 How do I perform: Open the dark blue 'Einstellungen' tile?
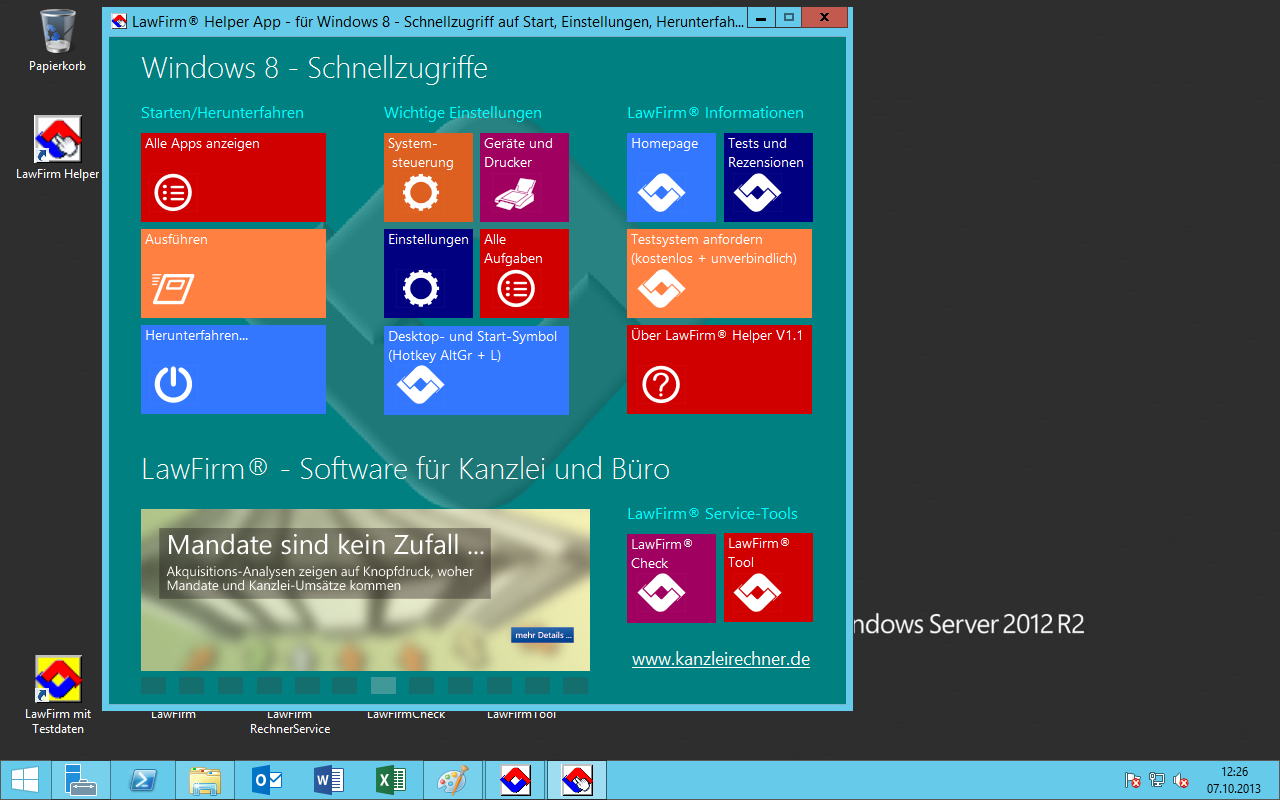coord(428,273)
